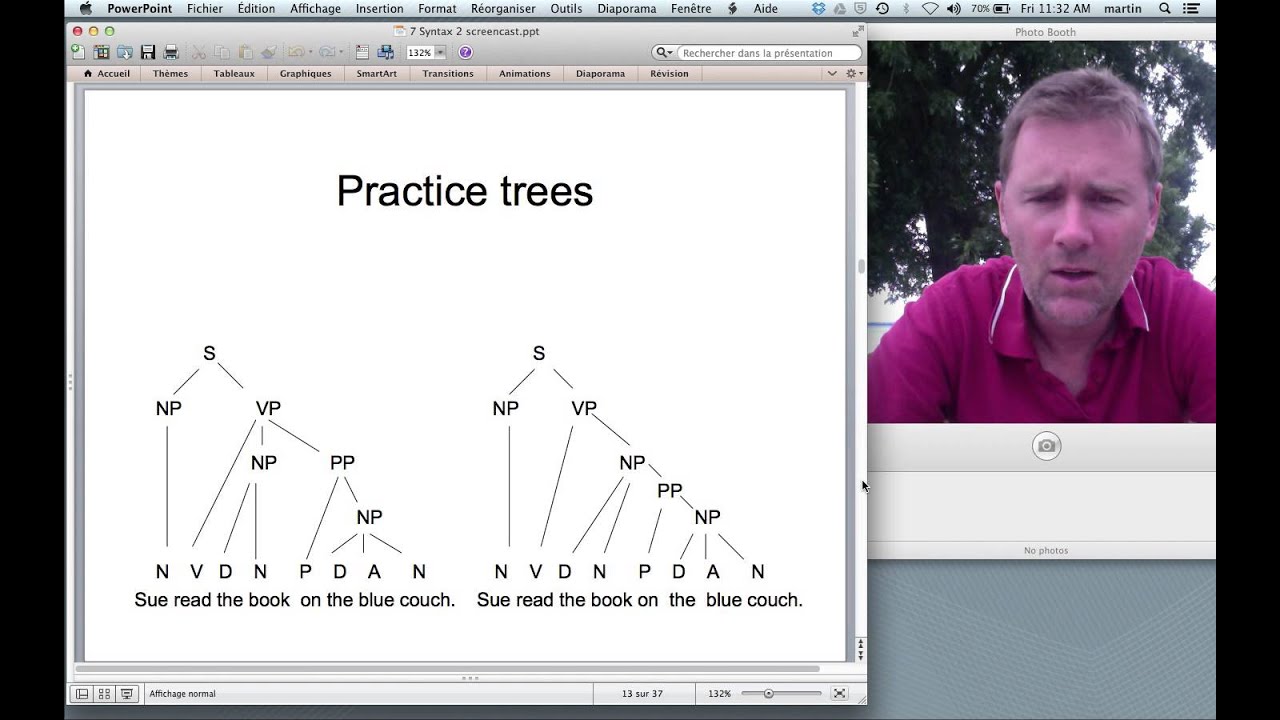Click the Copy toolbar icon

(222, 52)
